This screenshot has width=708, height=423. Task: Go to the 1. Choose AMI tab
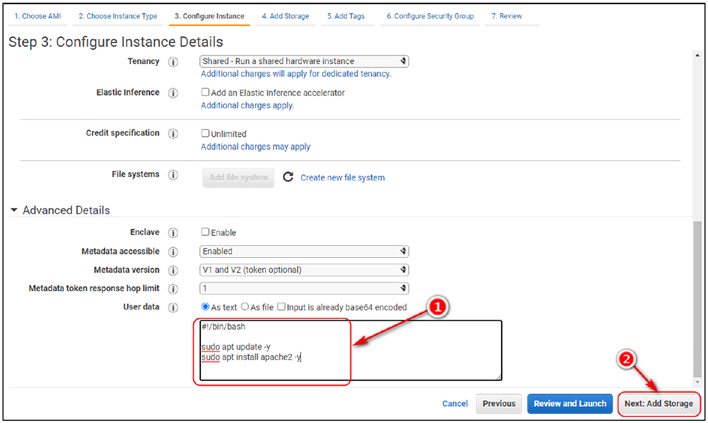(x=37, y=16)
